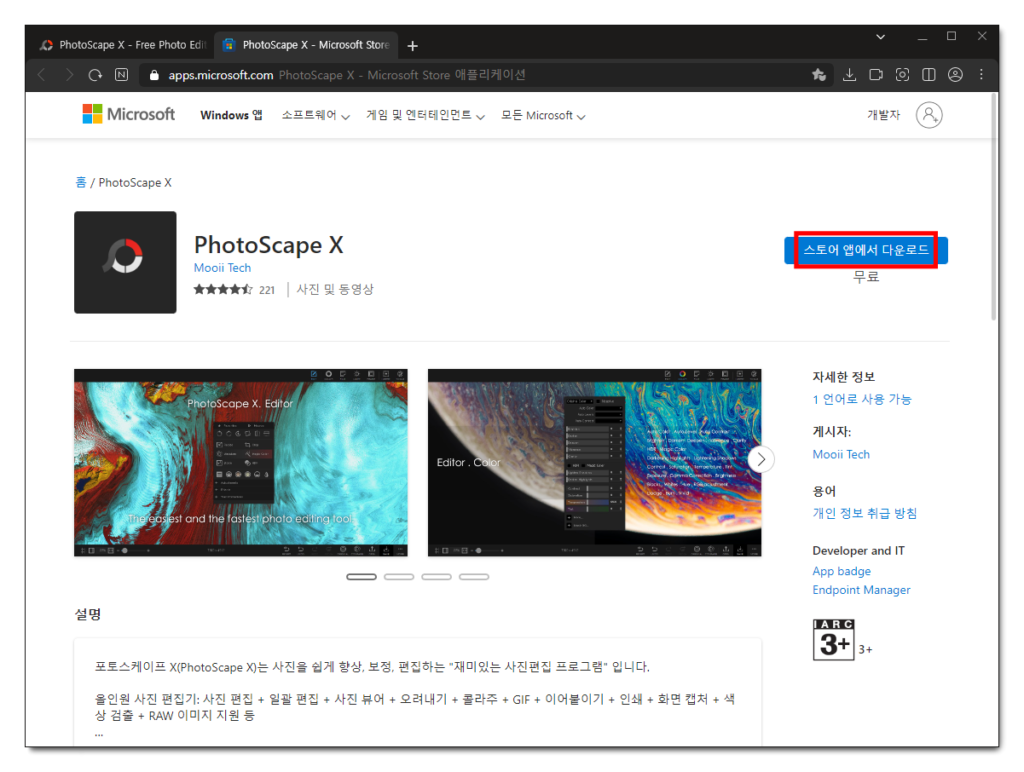This screenshot has height=772, width=1024.
Task: Select the first carousel indicator
Action: click(x=361, y=577)
